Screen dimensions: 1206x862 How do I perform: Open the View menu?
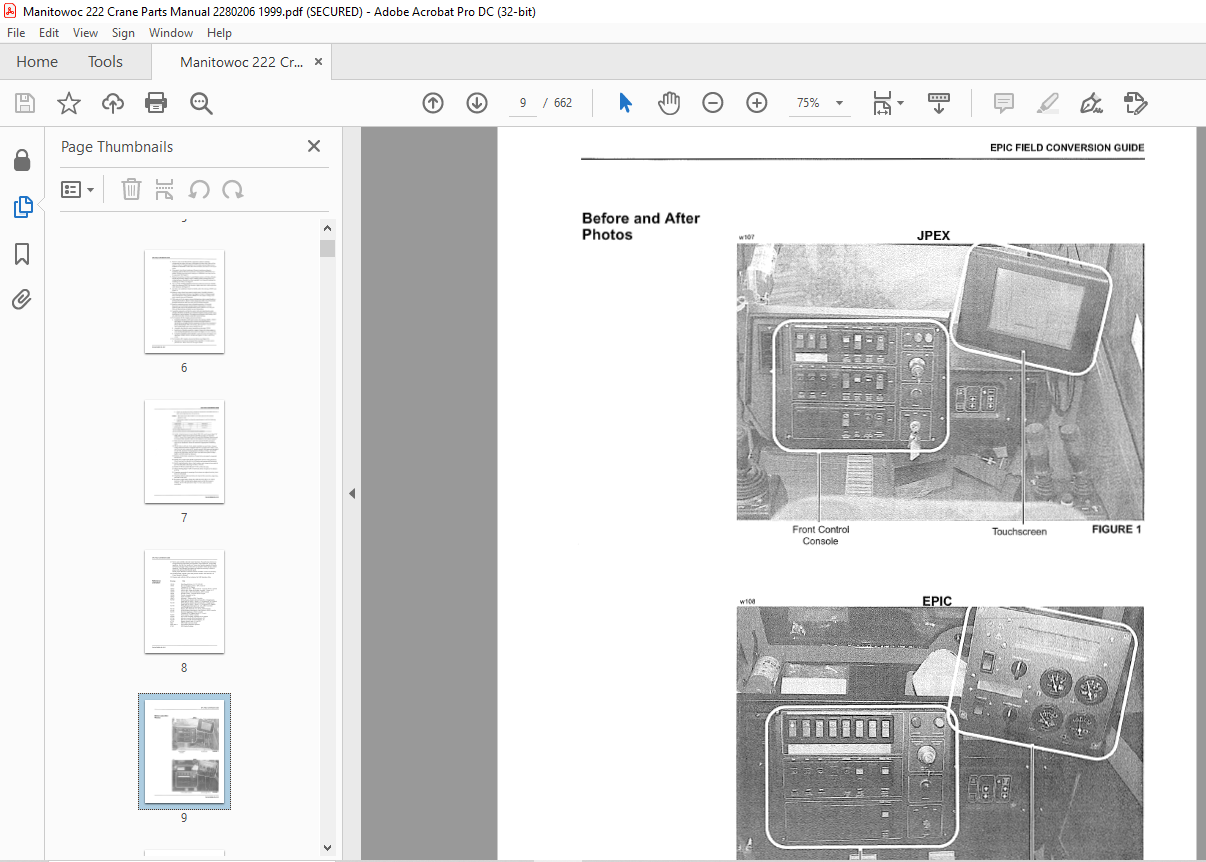tap(86, 33)
